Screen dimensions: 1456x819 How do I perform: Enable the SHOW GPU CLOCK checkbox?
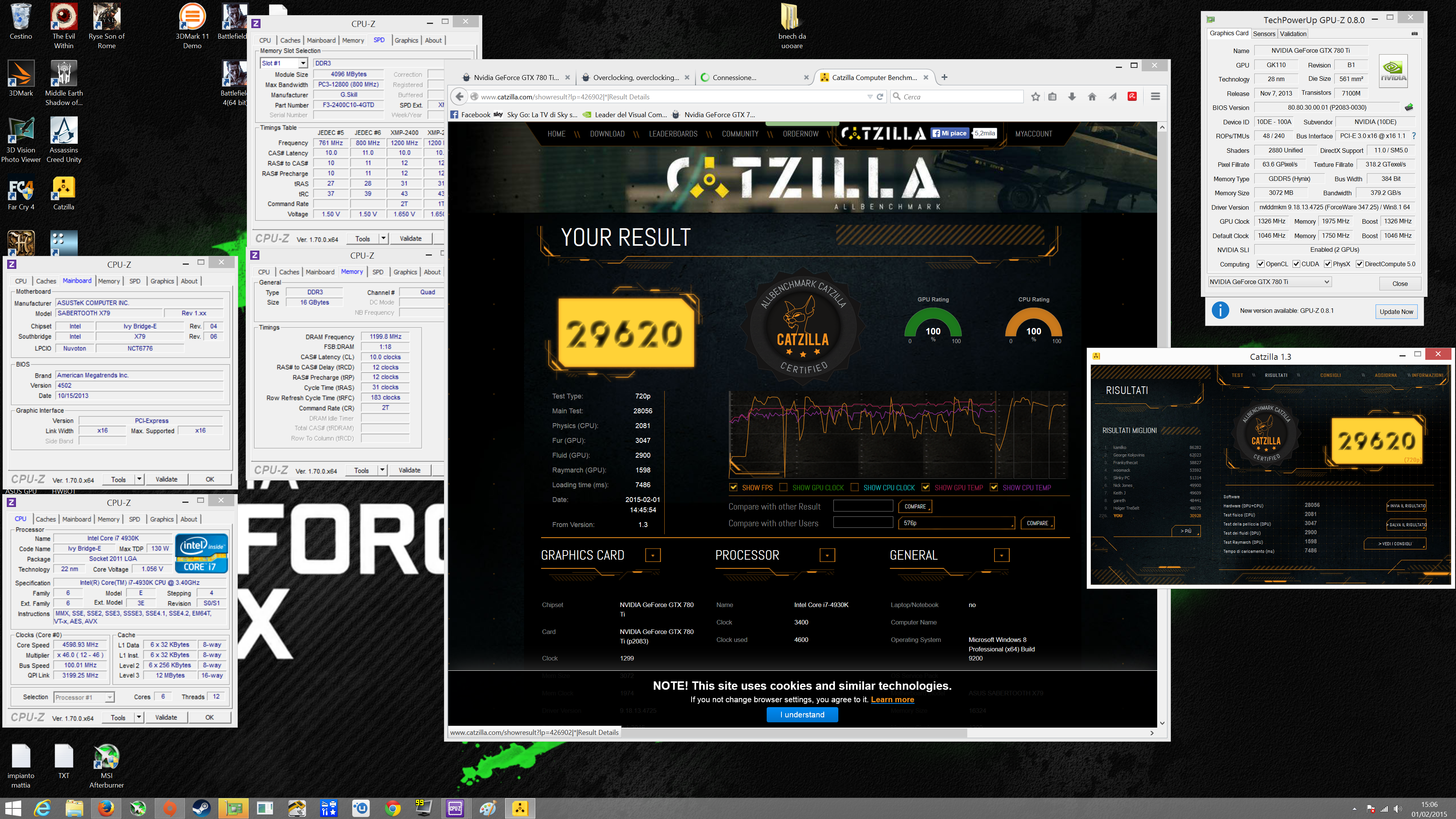click(x=783, y=487)
